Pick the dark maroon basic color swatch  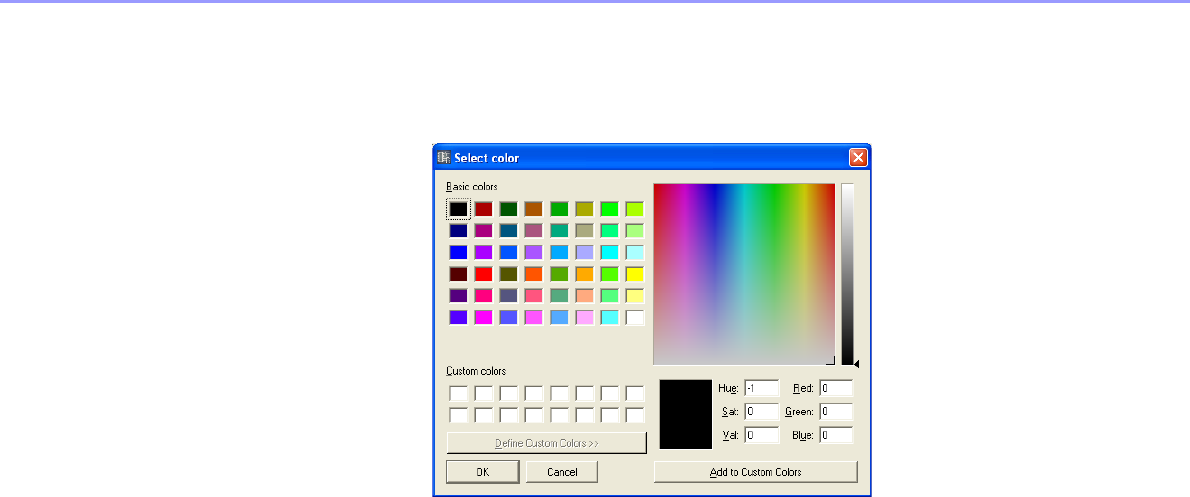pos(458,274)
